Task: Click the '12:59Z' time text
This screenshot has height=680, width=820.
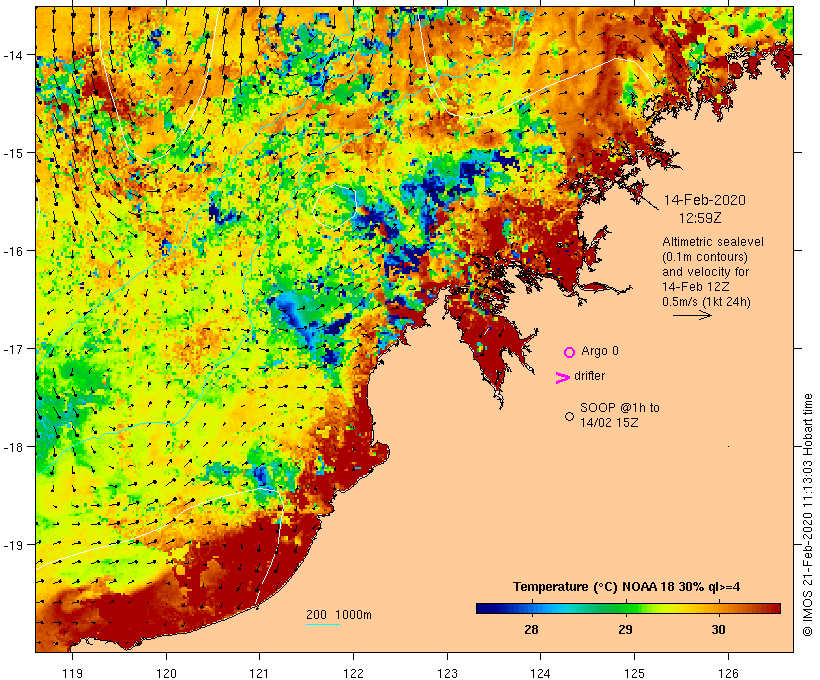Action: 700,218
